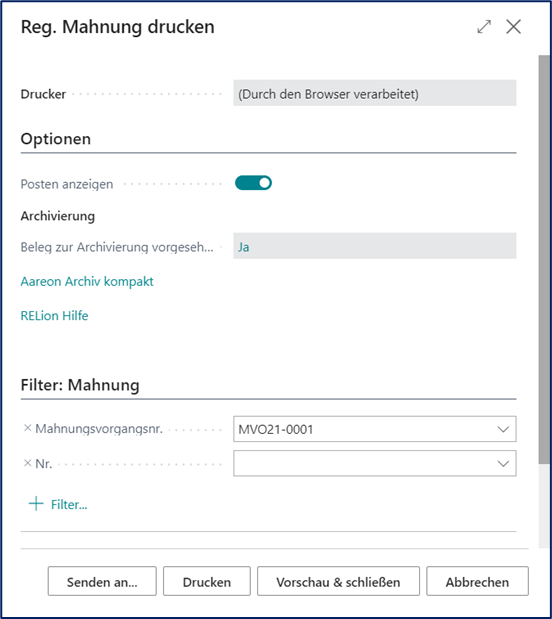Image resolution: width=552 pixels, height=619 pixels.
Task: Open the Nr. filter dropdown arrow
Action: [x=503, y=463]
